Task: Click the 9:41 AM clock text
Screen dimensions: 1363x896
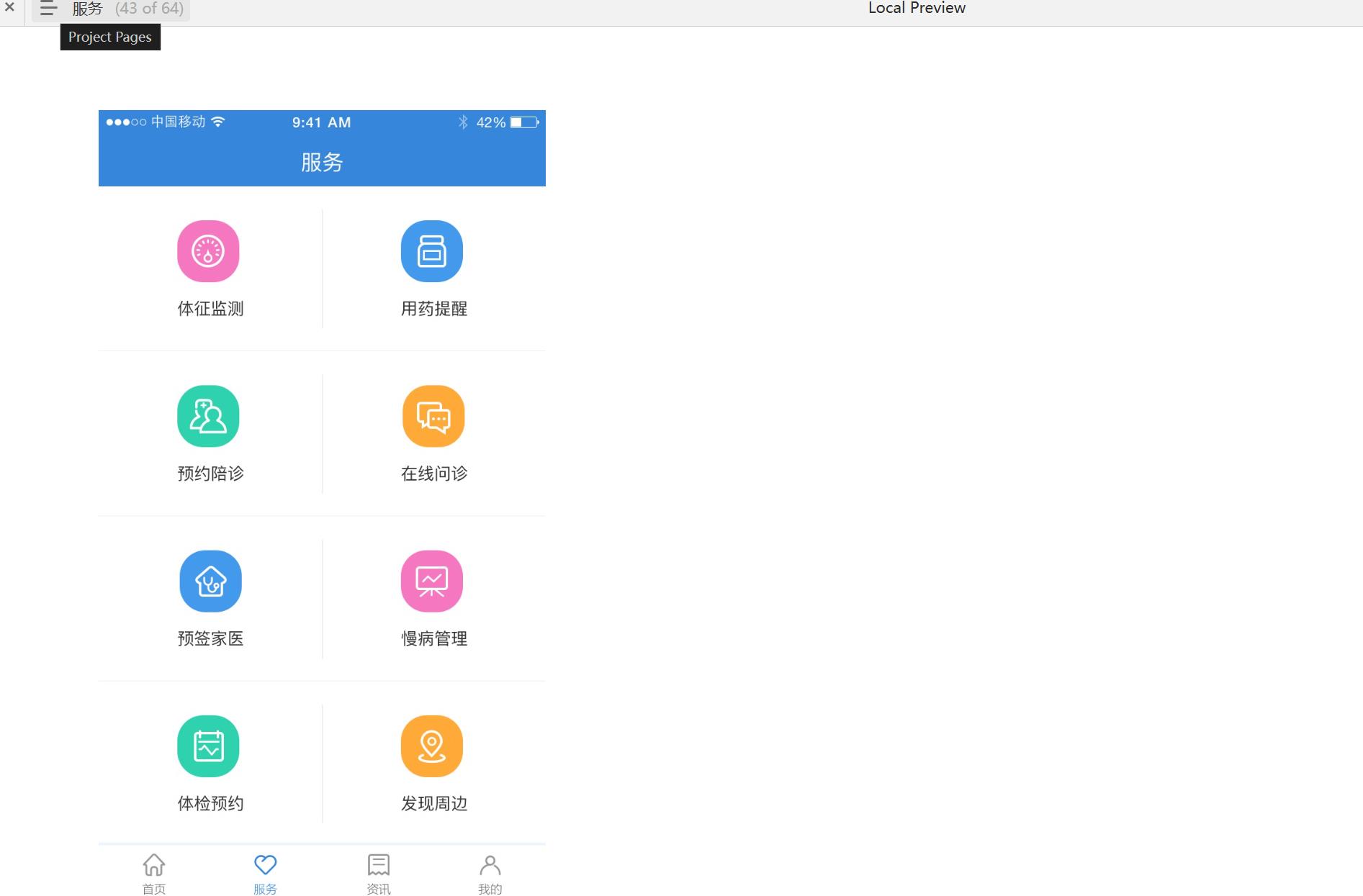Action: (322, 122)
